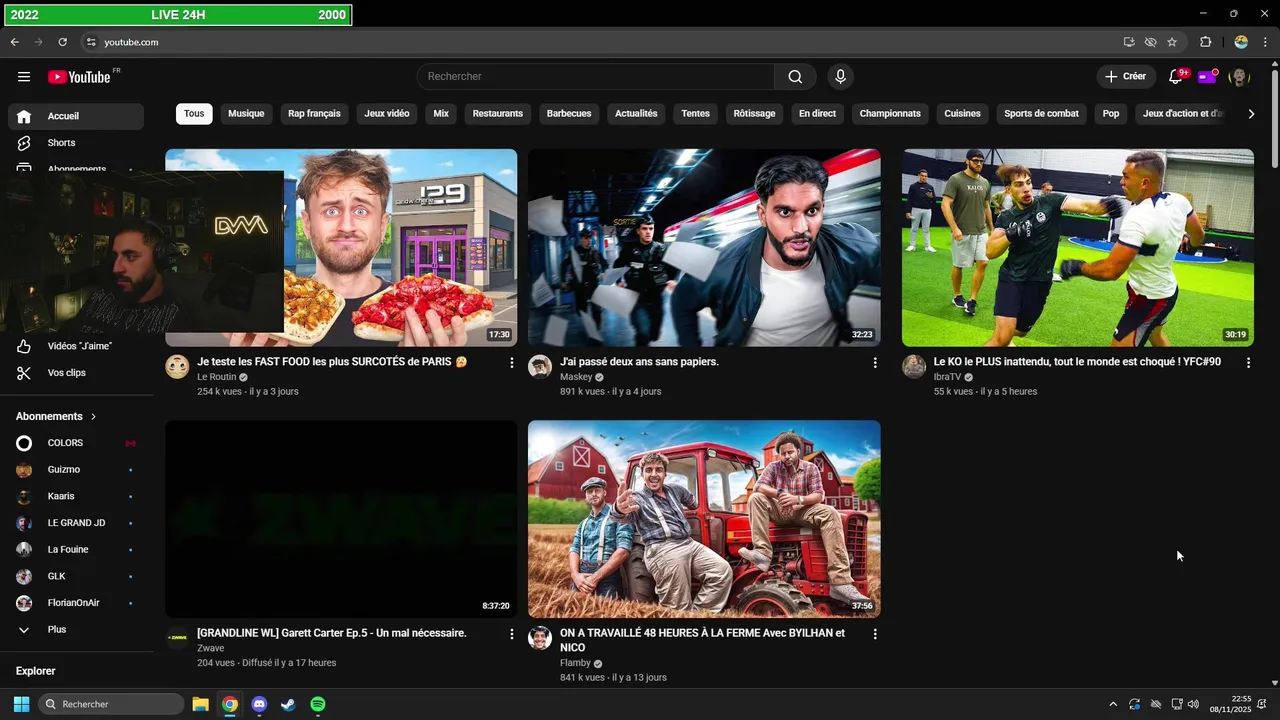Bookmark this page with star icon

1172,42
